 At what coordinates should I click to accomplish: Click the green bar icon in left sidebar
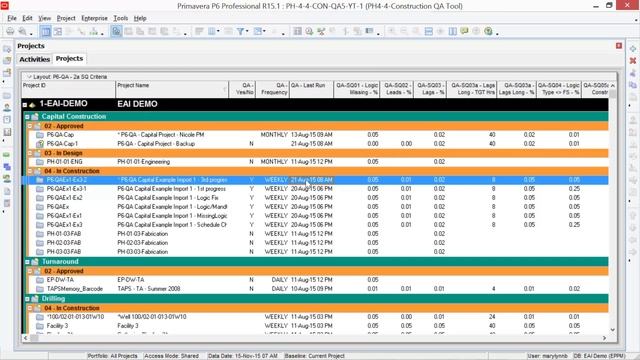(7, 155)
